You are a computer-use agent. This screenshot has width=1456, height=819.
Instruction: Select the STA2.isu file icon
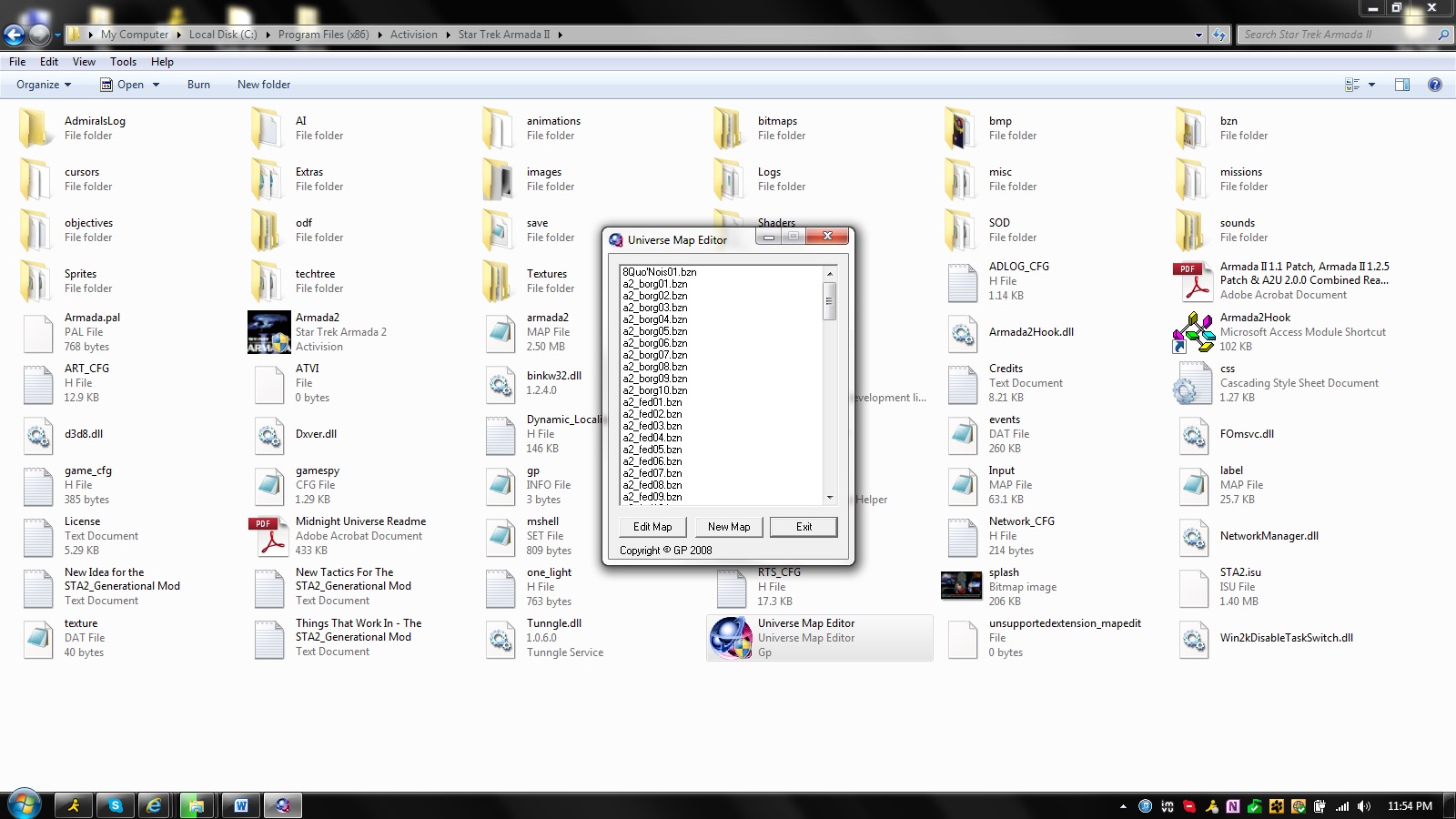pyautogui.click(x=1194, y=587)
